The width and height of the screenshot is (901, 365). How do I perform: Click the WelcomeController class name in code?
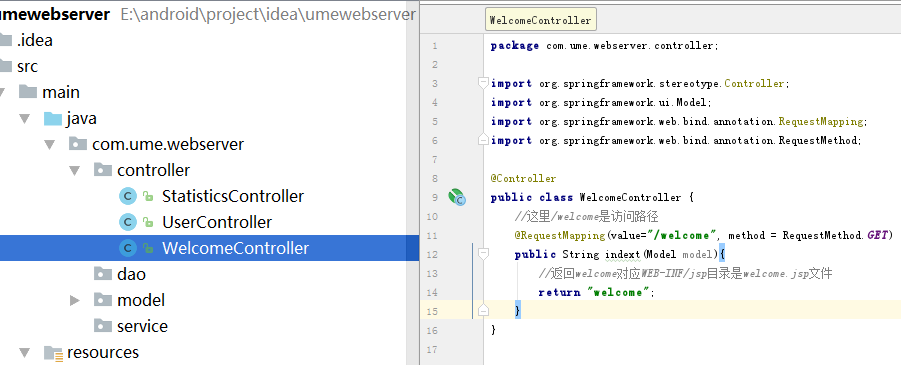pyautogui.click(x=630, y=197)
